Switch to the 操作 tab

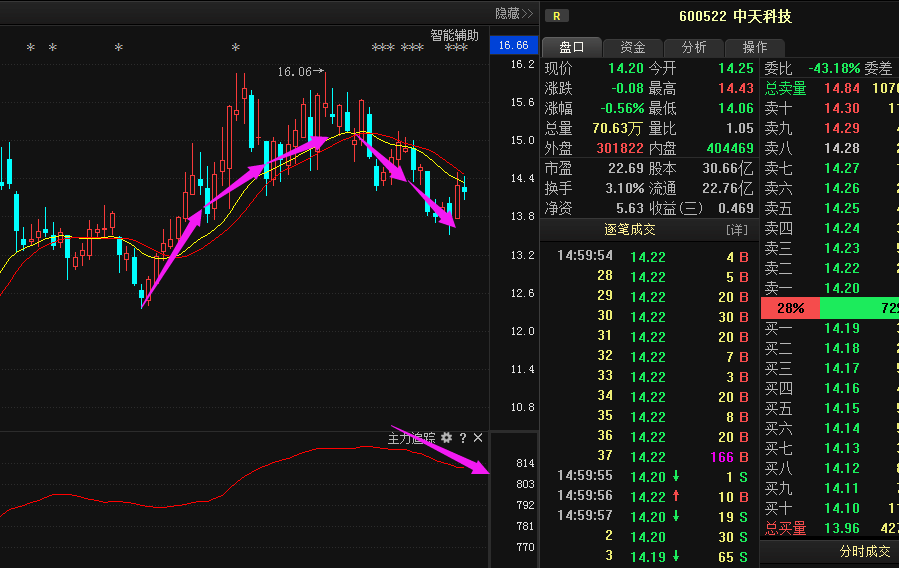point(755,47)
